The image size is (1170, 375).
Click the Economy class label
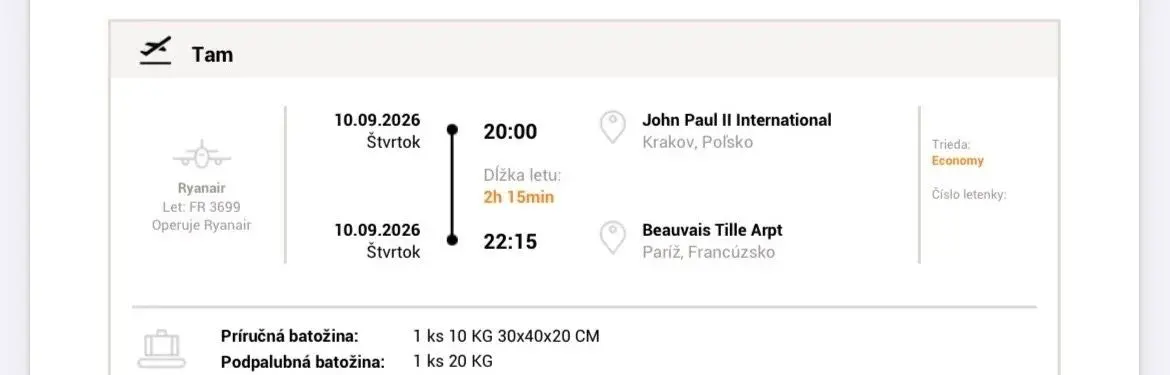pos(957,160)
